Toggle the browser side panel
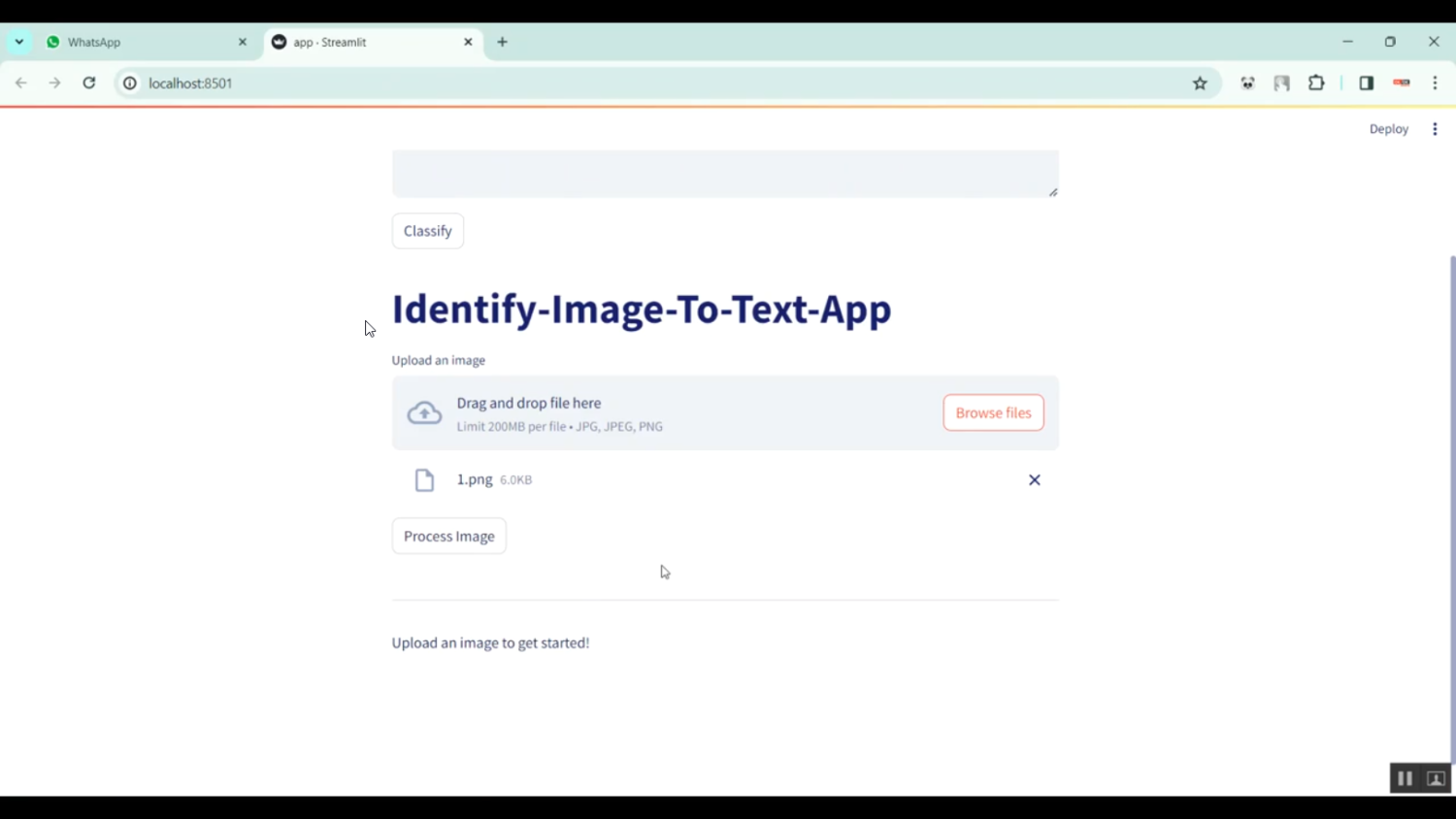1456x819 pixels. [1366, 83]
